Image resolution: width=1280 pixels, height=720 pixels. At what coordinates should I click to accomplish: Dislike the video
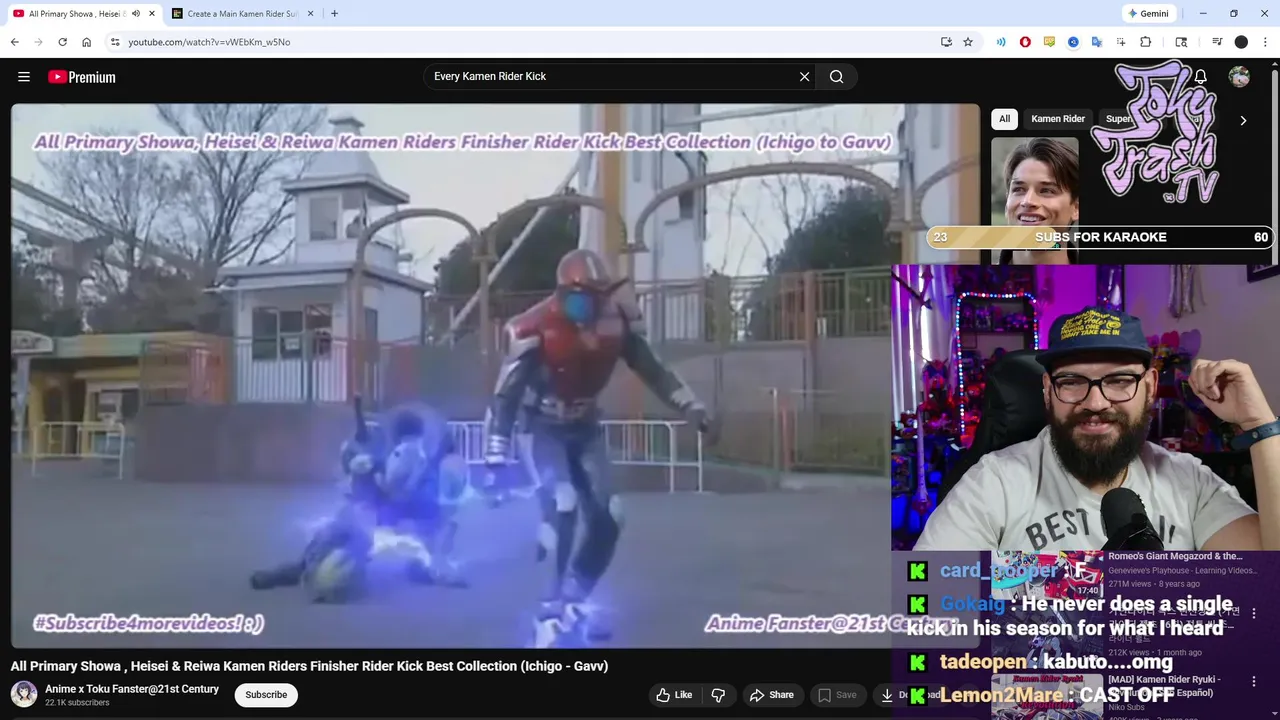pos(718,695)
